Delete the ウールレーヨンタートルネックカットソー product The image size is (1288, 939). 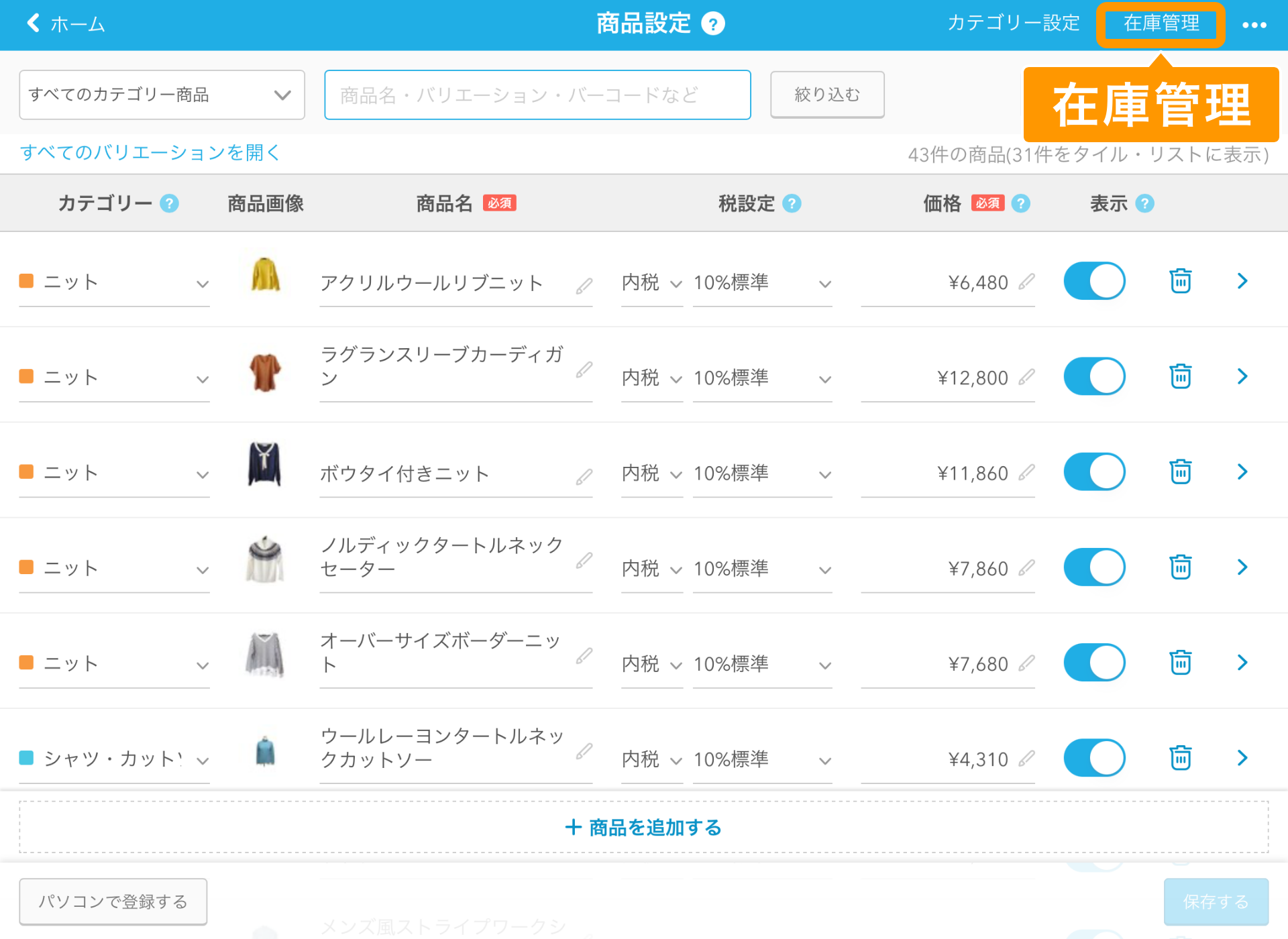tap(1181, 758)
